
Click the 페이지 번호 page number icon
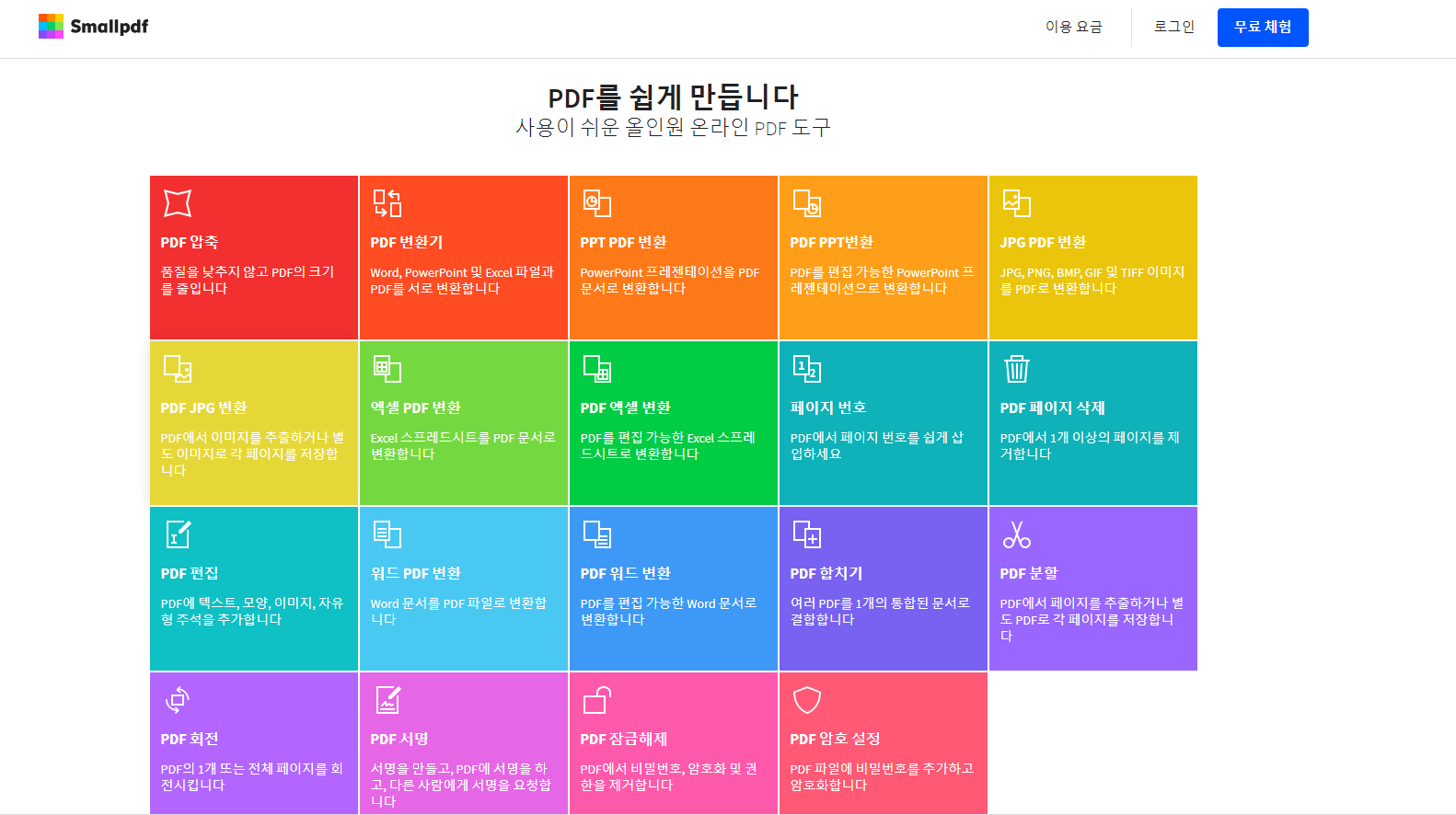coord(807,369)
